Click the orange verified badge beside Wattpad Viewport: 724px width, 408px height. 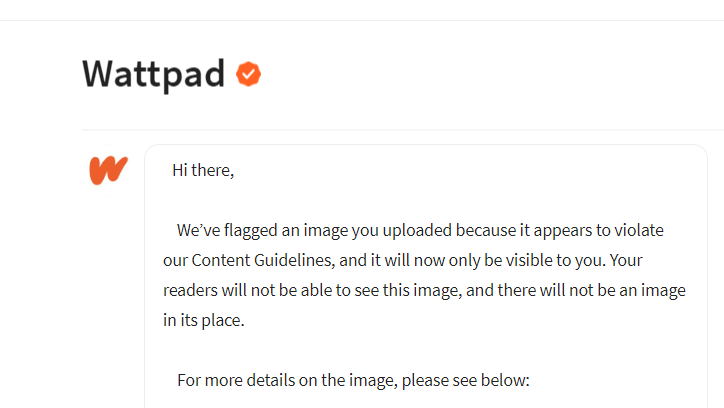248,74
